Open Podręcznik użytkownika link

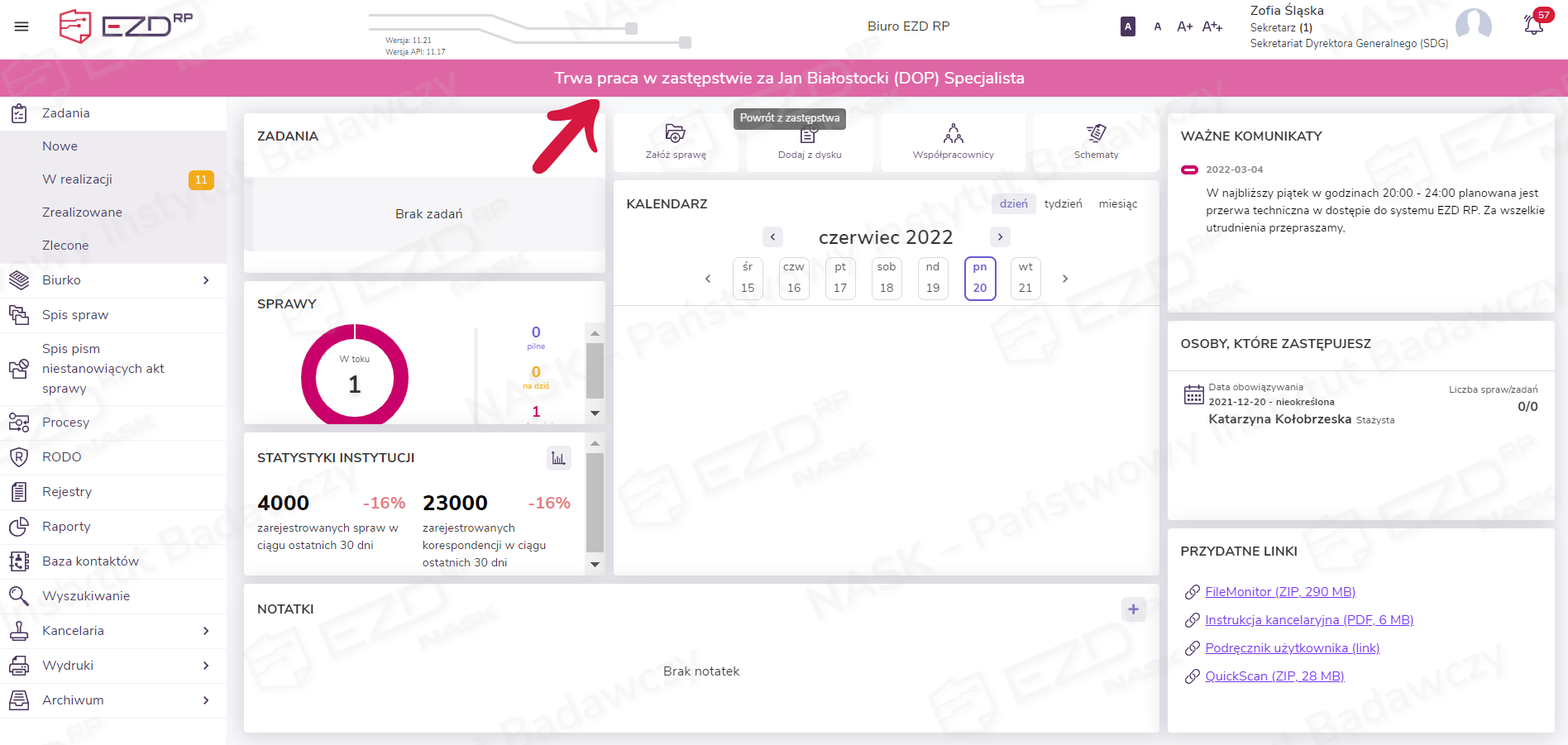click(x=1292, y=648)
